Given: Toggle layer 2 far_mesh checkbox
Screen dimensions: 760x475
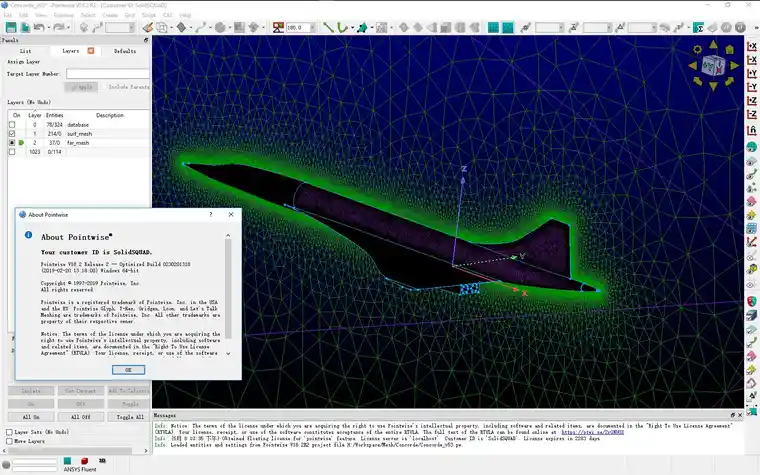Looking at the screenshot, I should (x=12, y=143).
